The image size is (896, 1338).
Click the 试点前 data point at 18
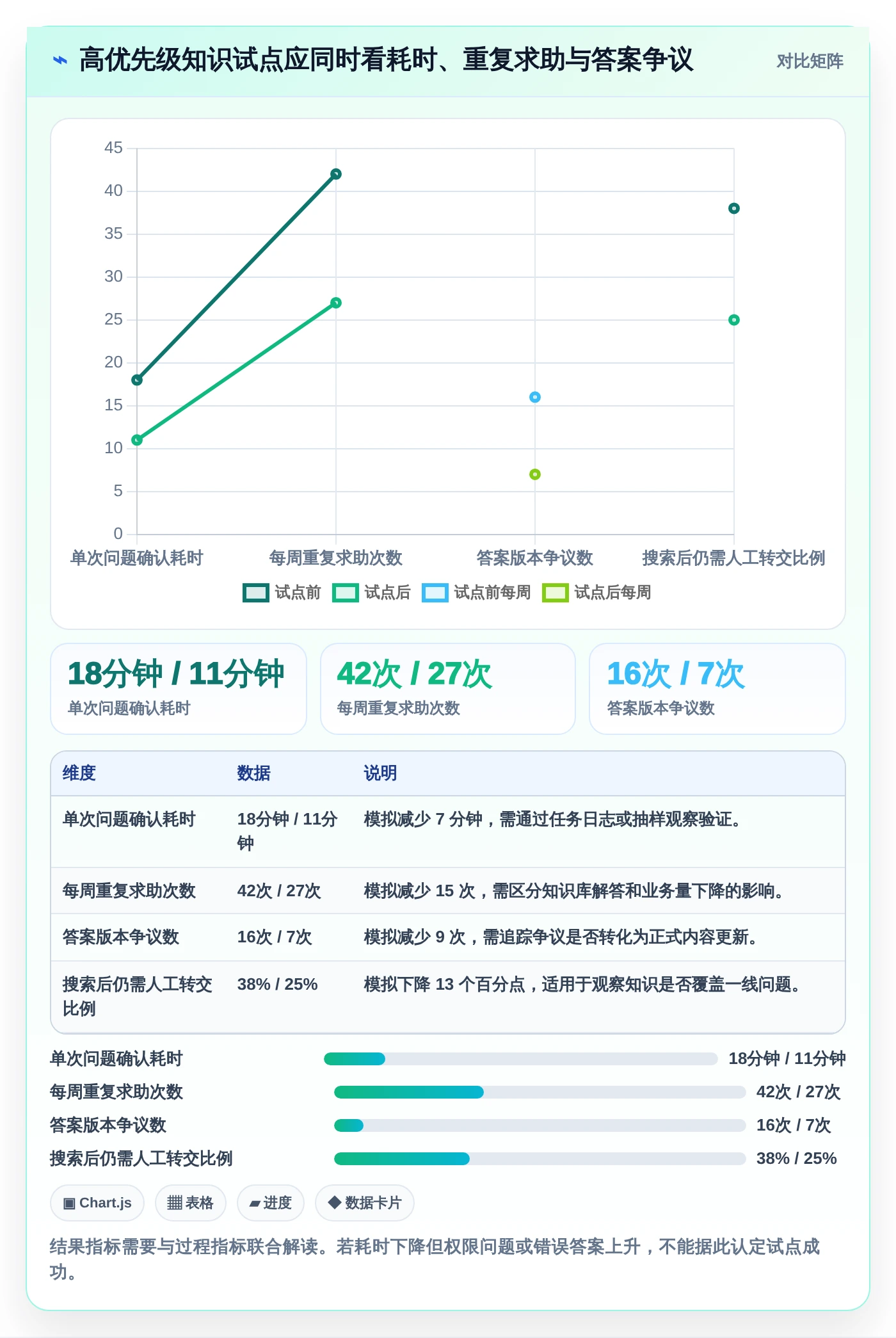137,380
